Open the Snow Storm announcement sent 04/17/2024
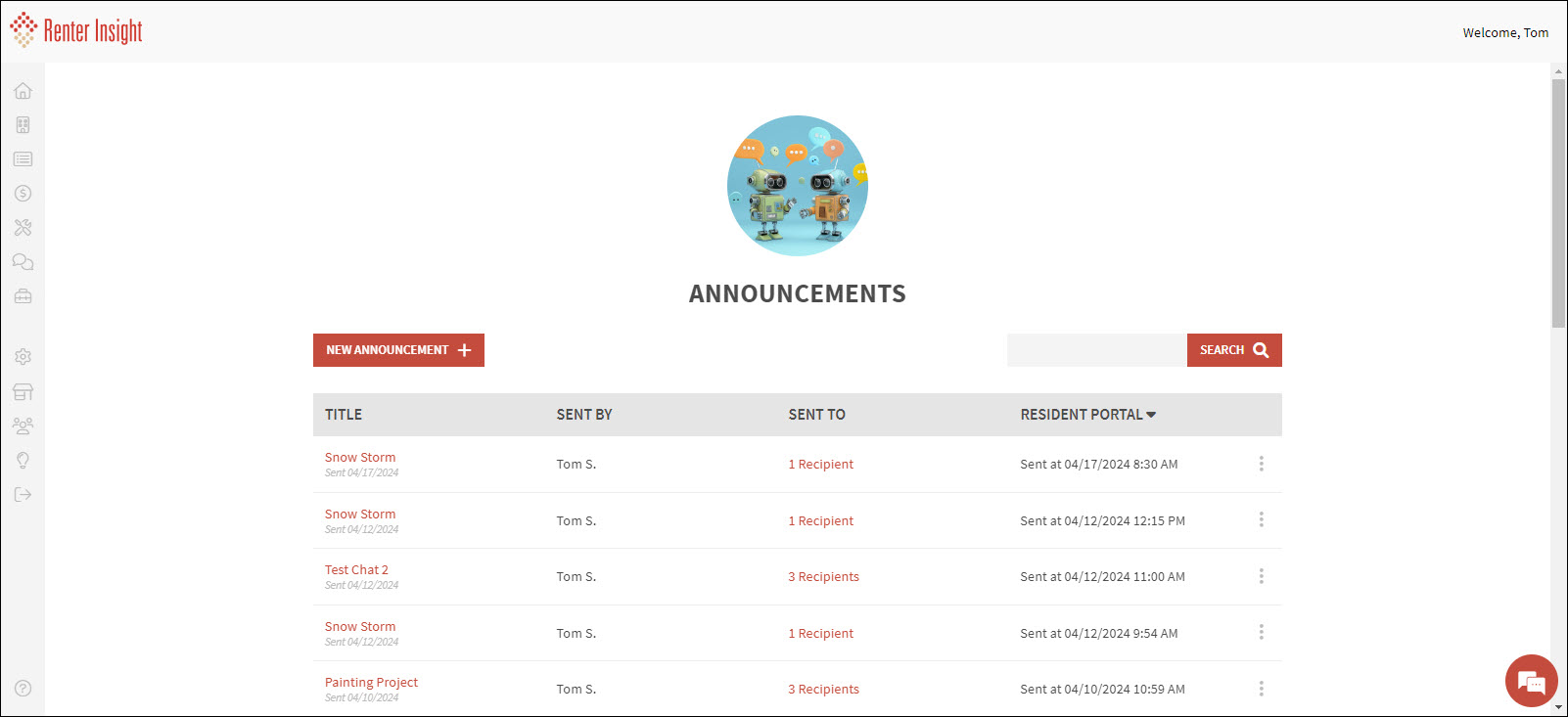Viewport: 1568px width, 717px height. coord(360,457)
